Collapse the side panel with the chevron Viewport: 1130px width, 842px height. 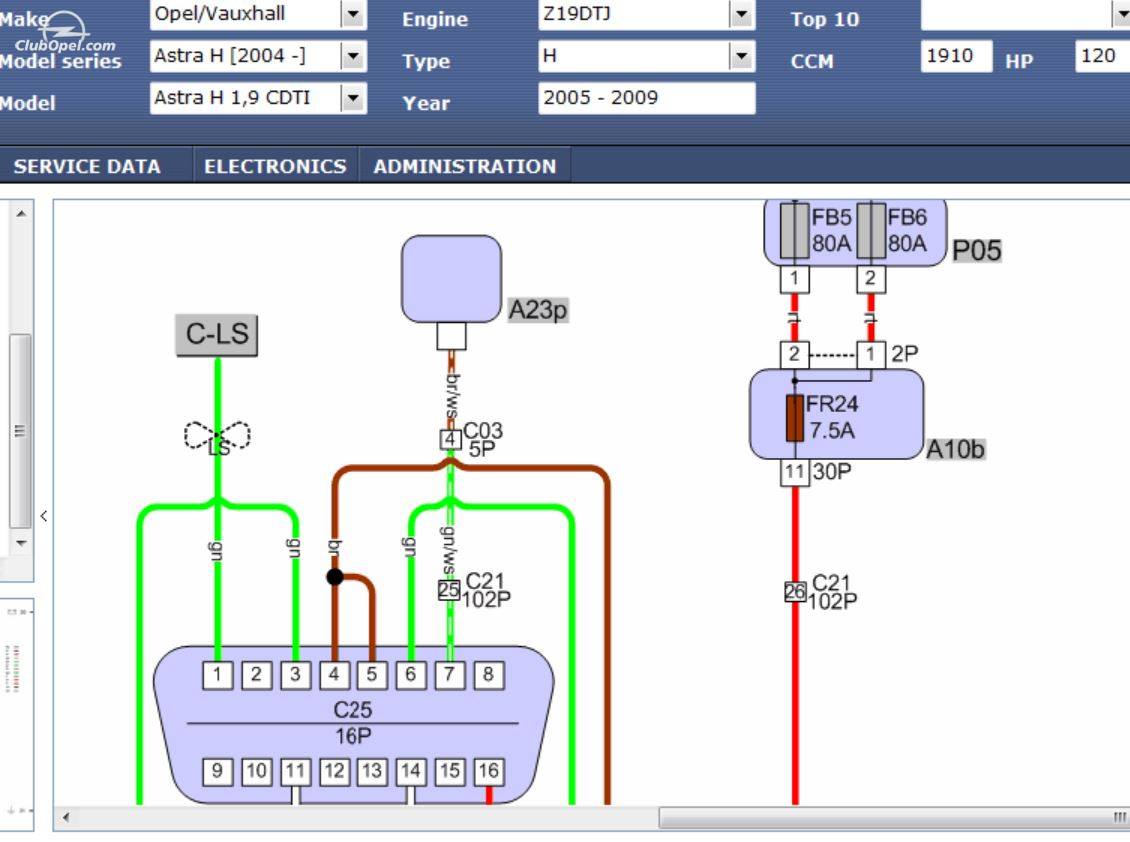44,516
